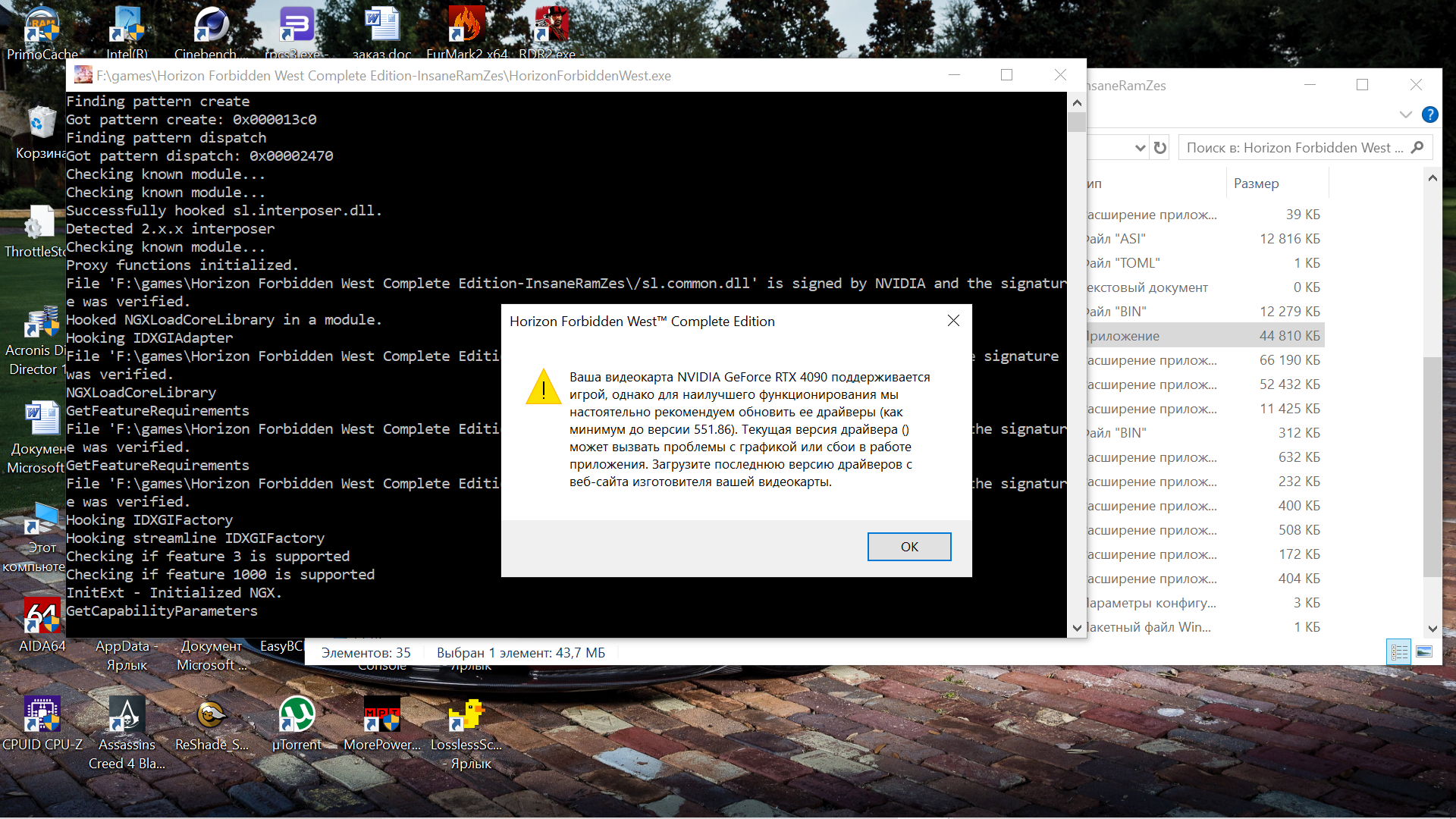The width and height of the screenshot is (1456, 819).
Task: Select the PrimoCache desktop icon
Action: (42, 26)
